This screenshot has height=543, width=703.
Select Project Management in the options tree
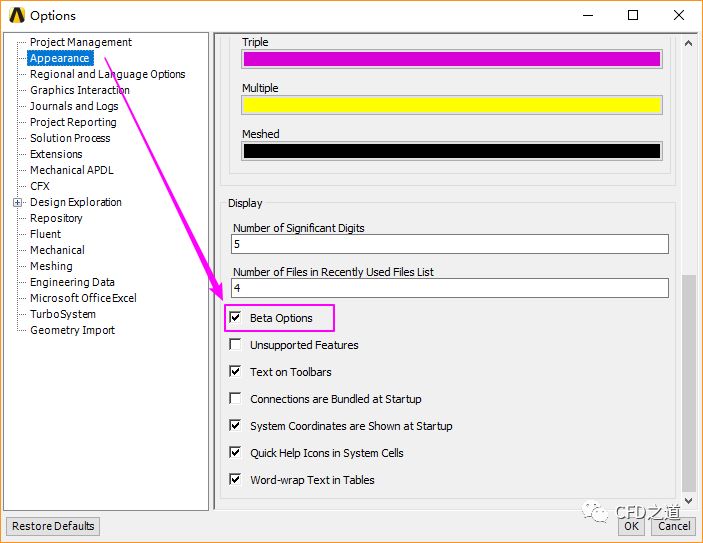81,42
